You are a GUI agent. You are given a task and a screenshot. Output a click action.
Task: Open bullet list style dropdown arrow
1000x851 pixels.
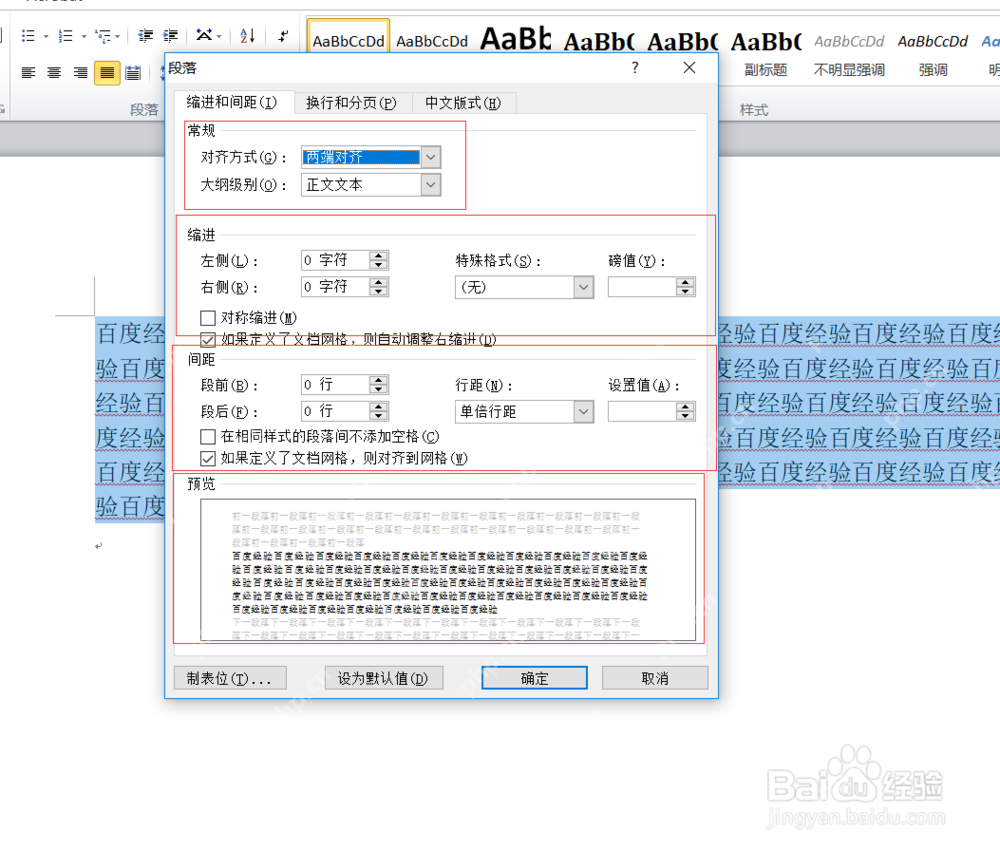[46, 36]
